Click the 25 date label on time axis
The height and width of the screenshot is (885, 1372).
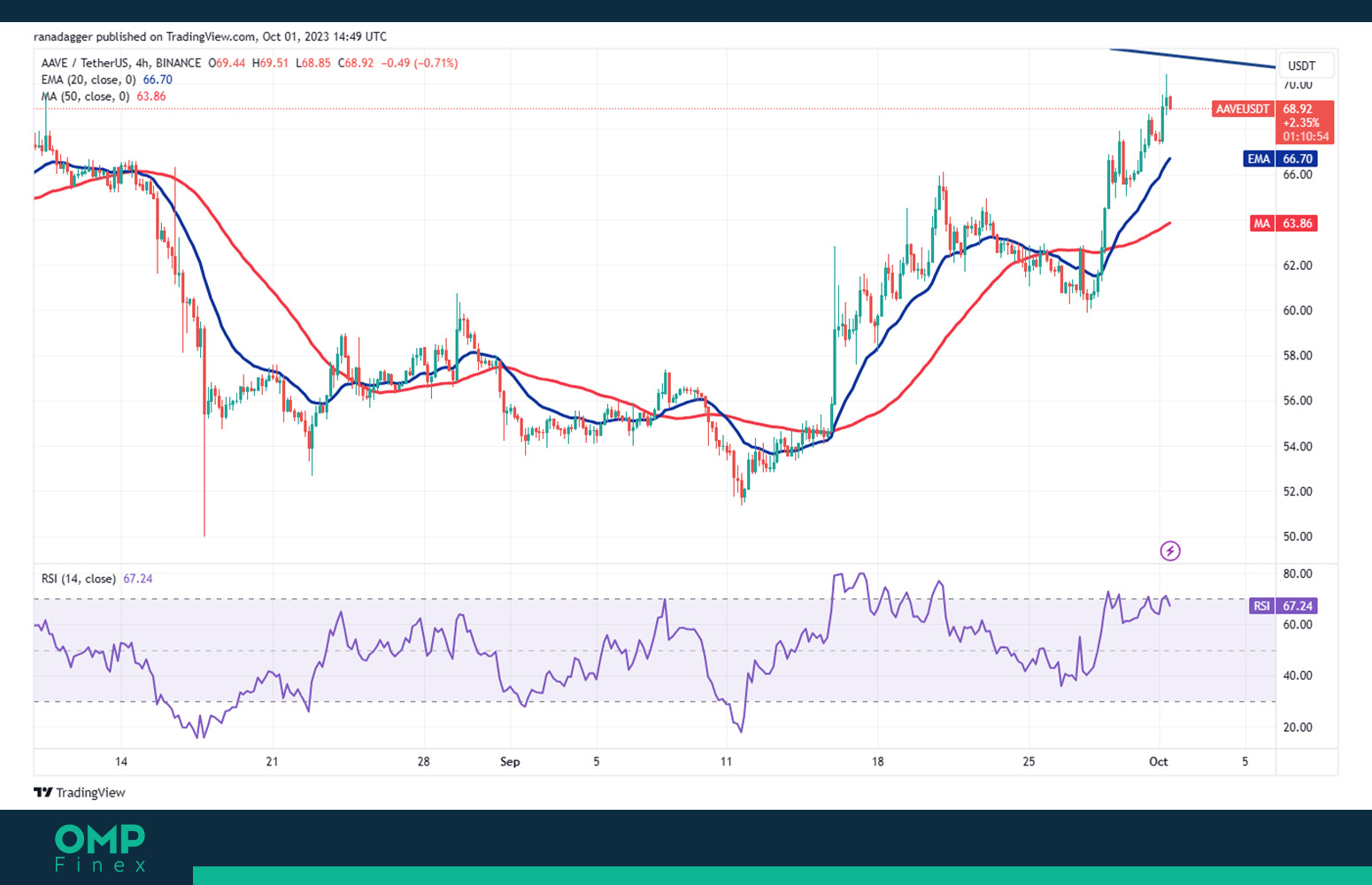click(1029, 761)
